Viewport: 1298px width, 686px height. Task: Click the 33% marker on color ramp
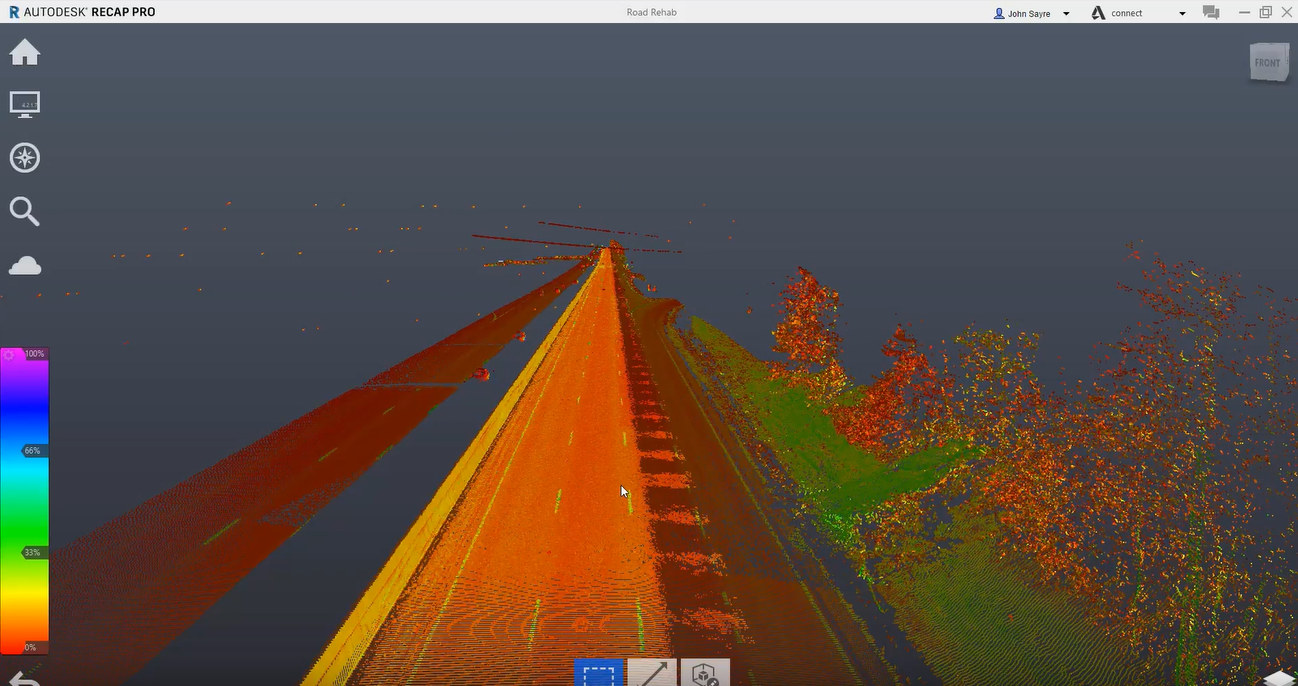click(32, 552)
